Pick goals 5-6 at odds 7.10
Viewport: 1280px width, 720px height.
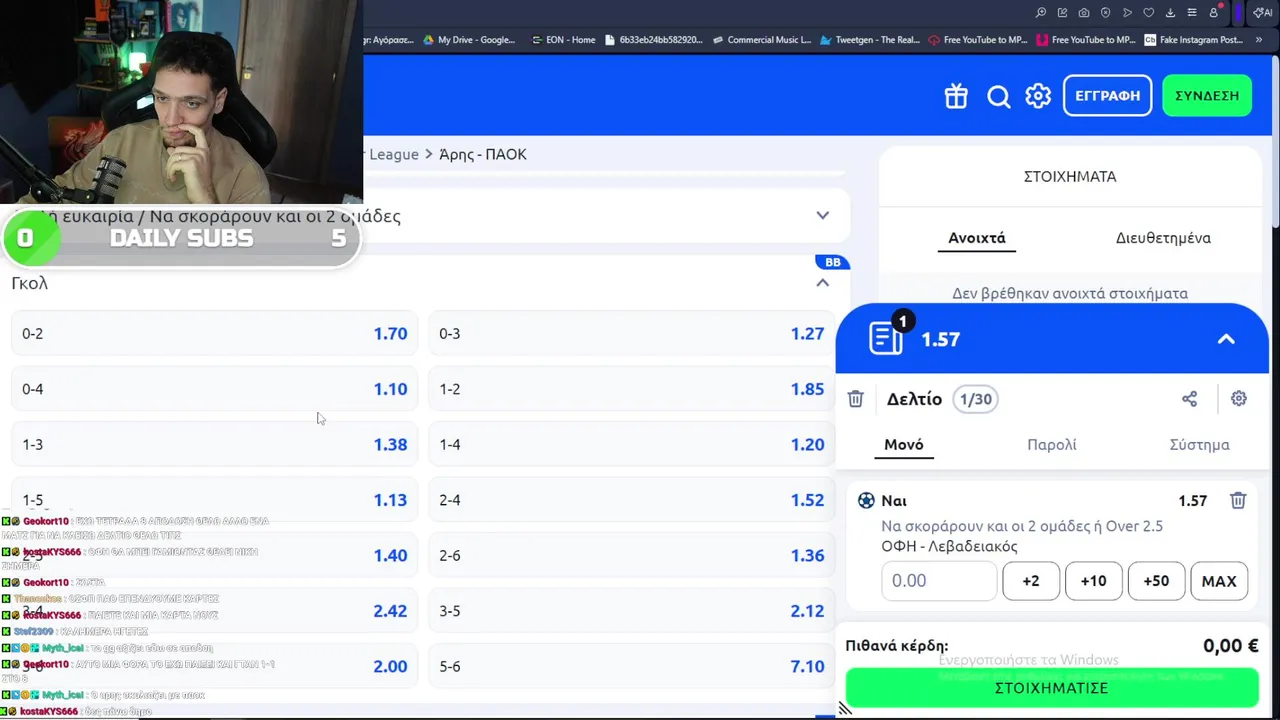(x=632, y=667)
